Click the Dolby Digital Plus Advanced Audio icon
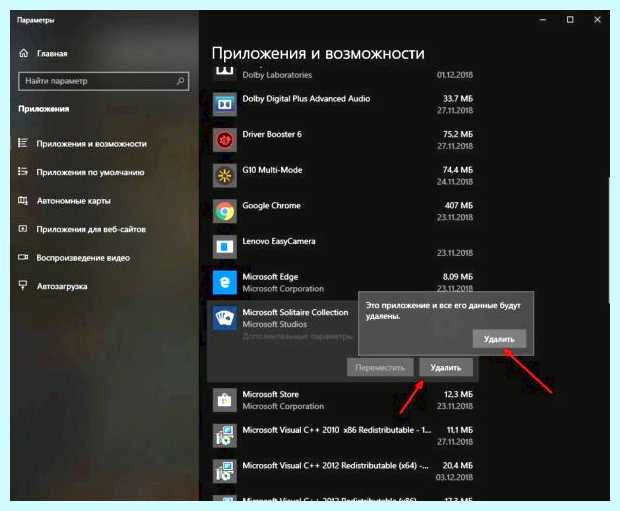 tap(225, 104)
